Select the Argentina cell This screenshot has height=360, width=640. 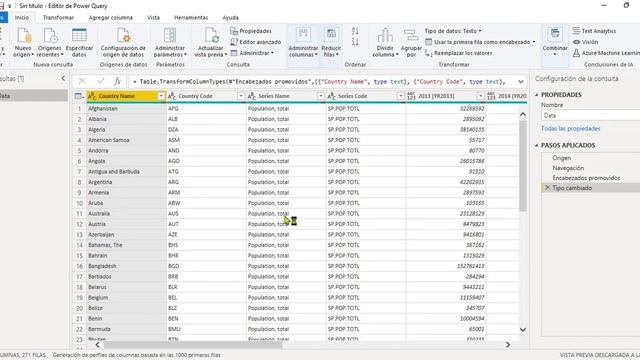(126, 182)
